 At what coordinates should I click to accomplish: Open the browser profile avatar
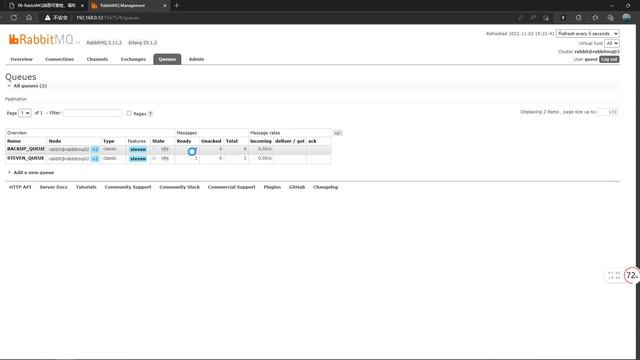[627, 18]
